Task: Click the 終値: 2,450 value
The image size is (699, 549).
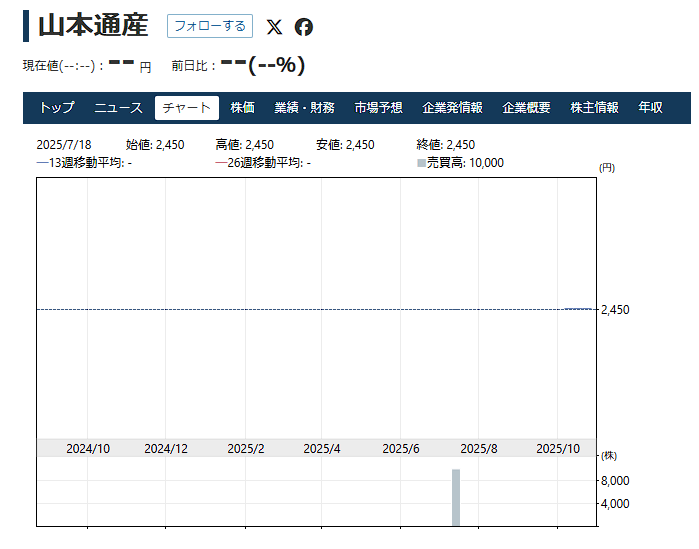Action: tap(446, 144)
